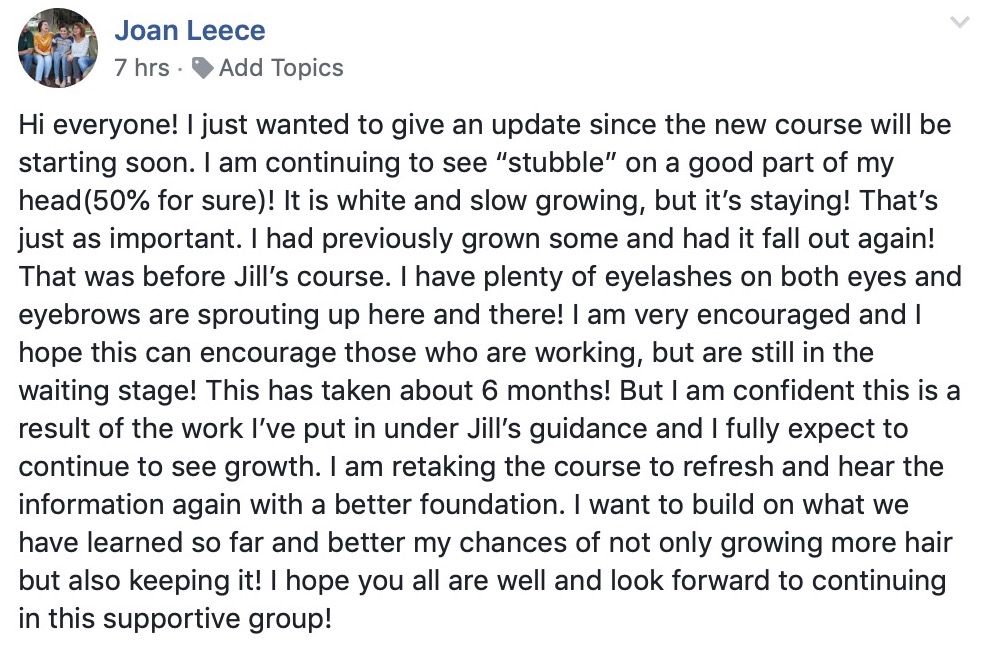
Task: Open the post's 7 hrs timestamp
Action: coord(142,68)
